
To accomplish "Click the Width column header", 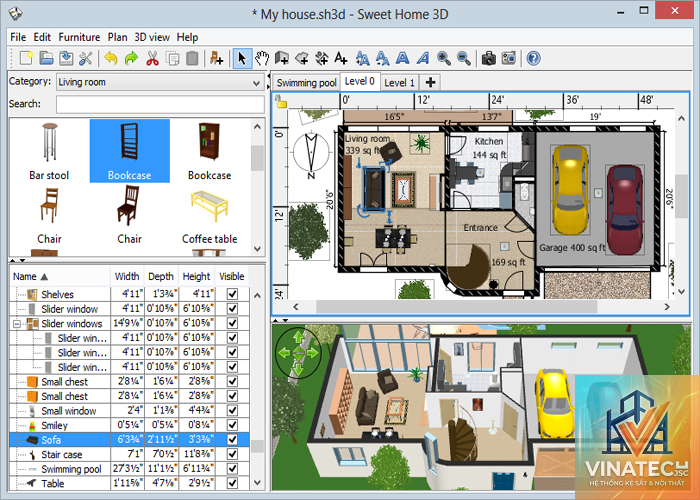I will [x=127, y=276].
